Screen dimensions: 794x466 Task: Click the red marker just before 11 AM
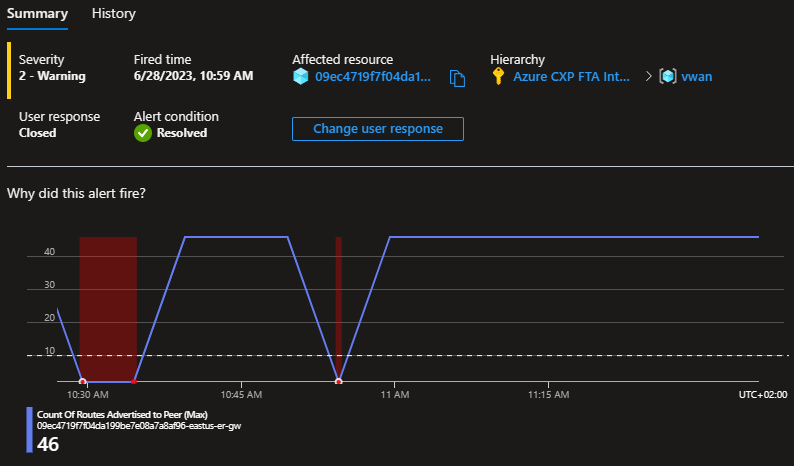pos(339,381)
